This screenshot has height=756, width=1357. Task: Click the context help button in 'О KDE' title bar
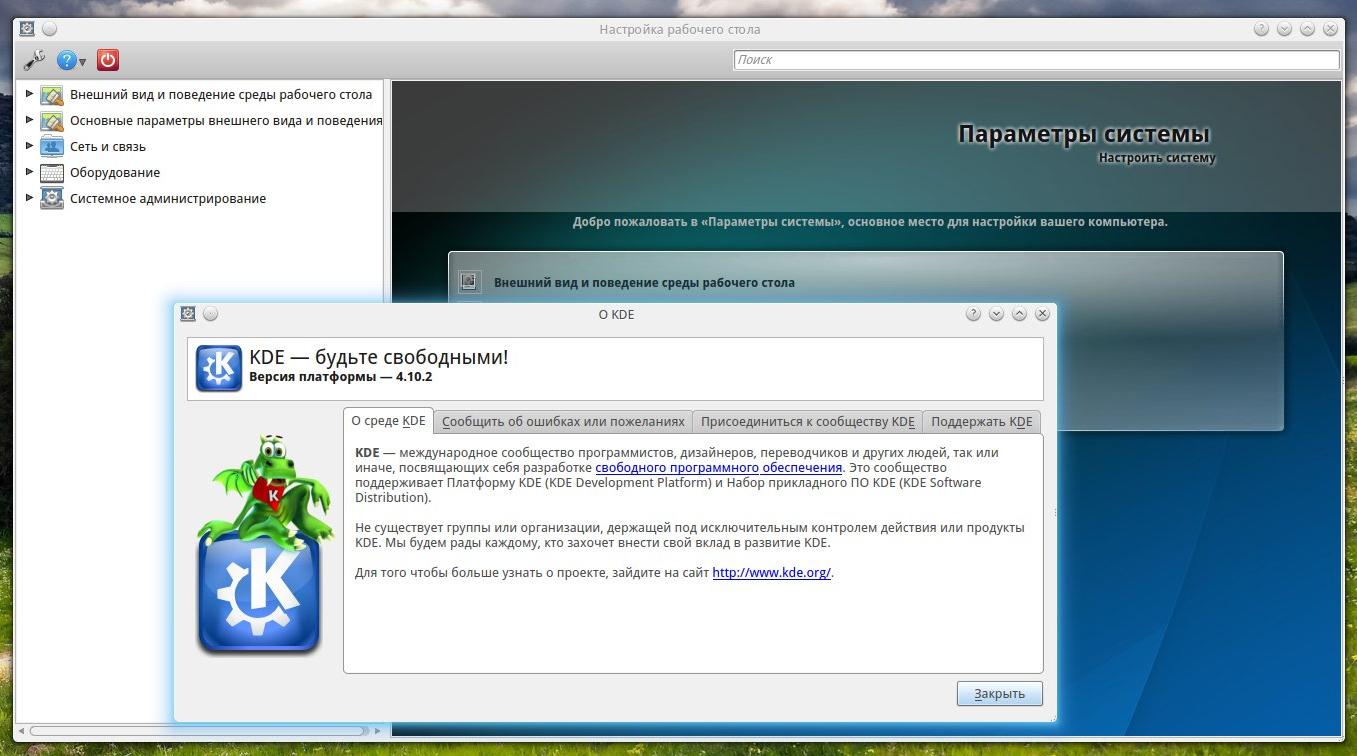[x=973, y=314]
